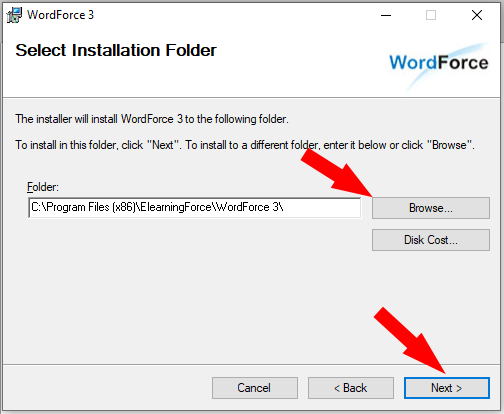Click inside the Folder path field
This screenshot has height=414, width=504.
coord(195,208)
